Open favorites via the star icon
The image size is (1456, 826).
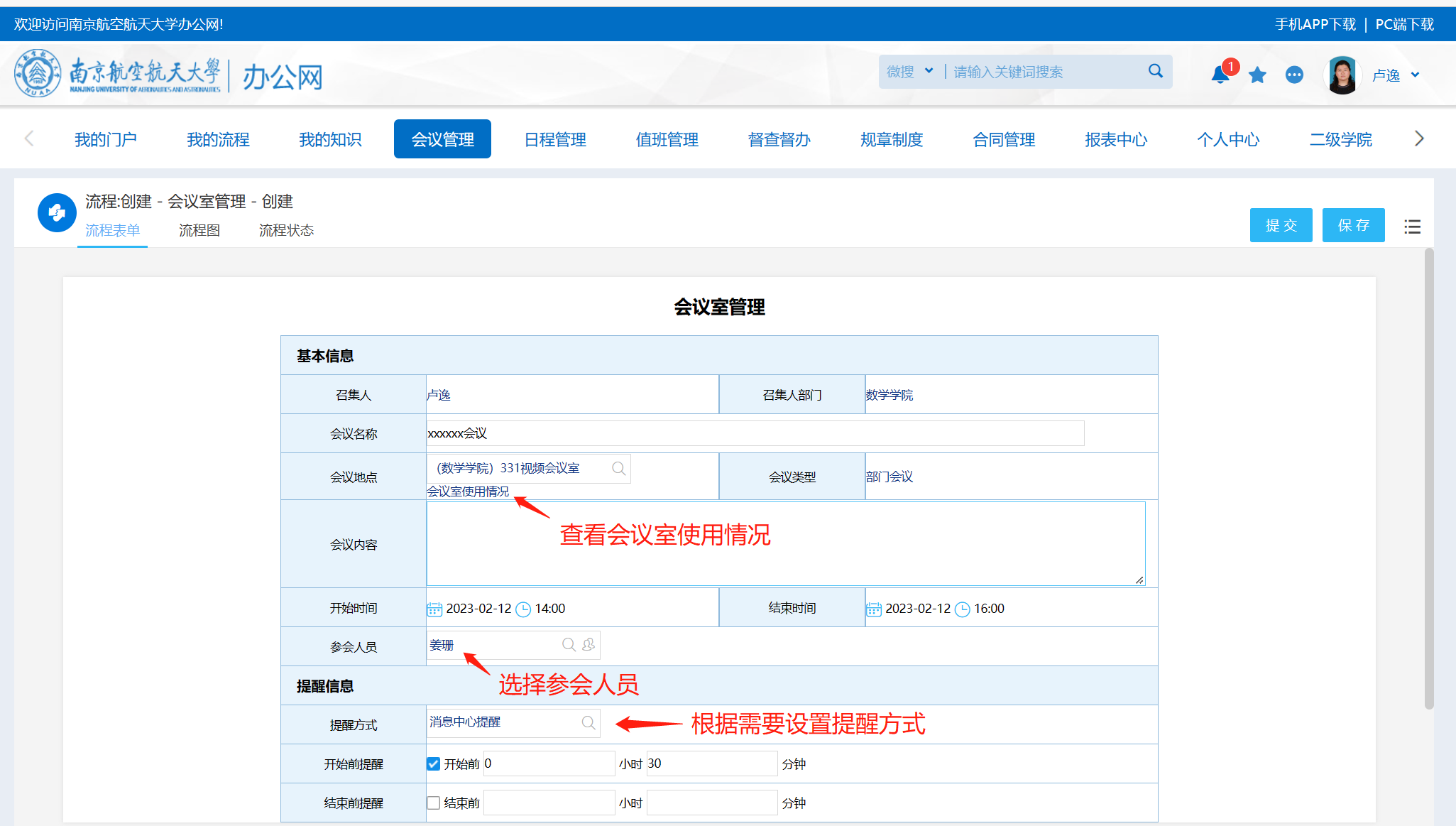(x=1257, y=75)
